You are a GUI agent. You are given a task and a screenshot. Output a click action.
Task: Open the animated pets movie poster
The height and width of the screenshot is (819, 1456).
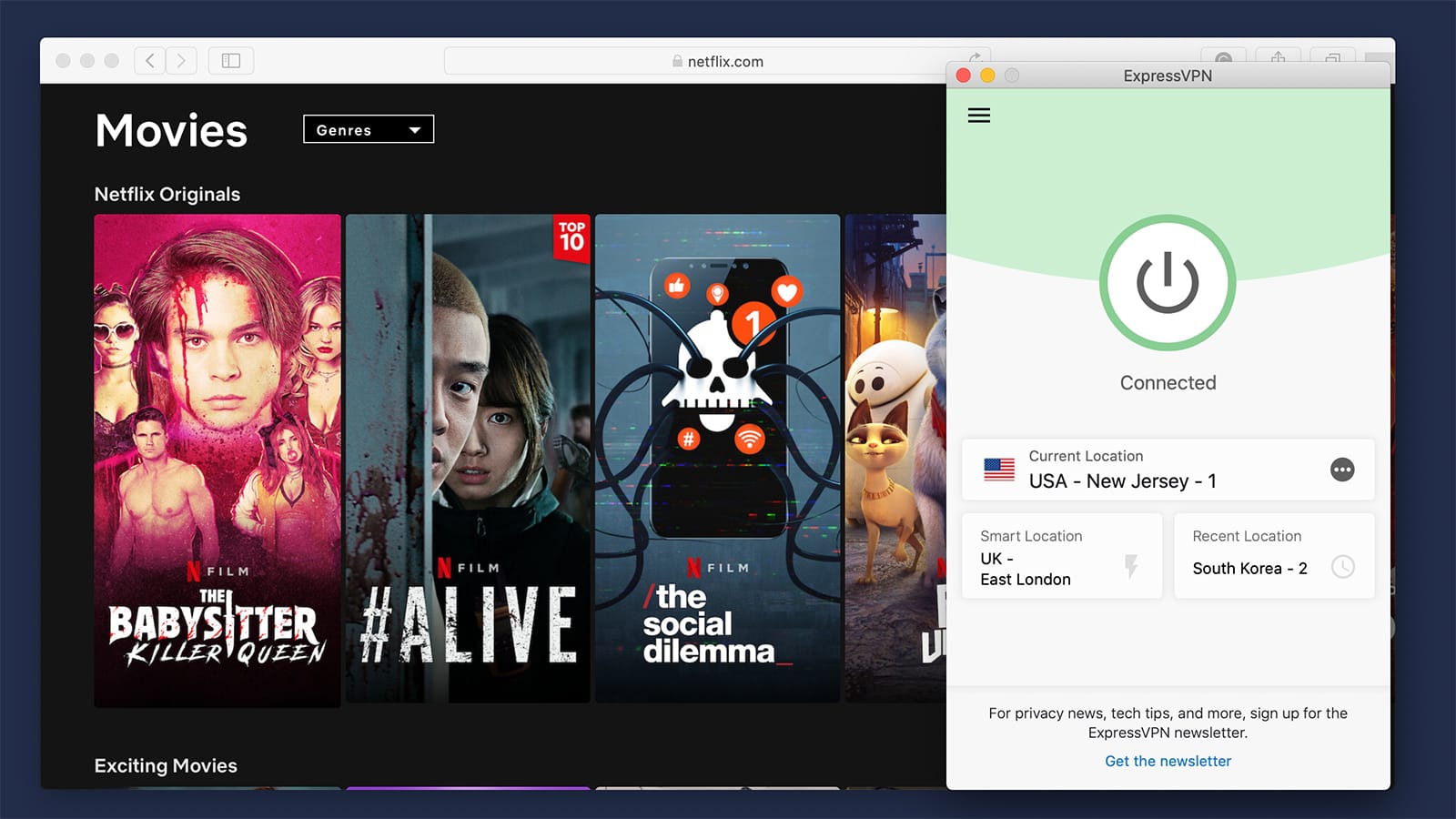click(x=895, y=459)
